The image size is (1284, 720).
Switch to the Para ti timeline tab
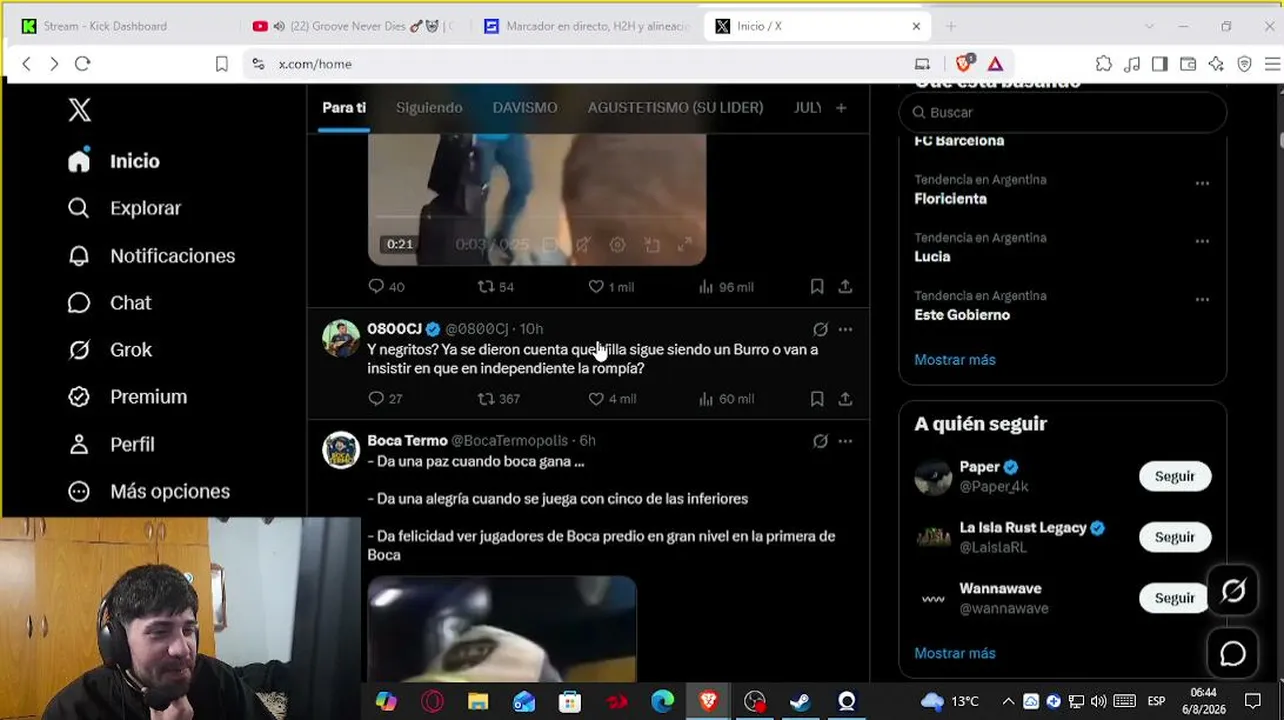click(344, 108)
